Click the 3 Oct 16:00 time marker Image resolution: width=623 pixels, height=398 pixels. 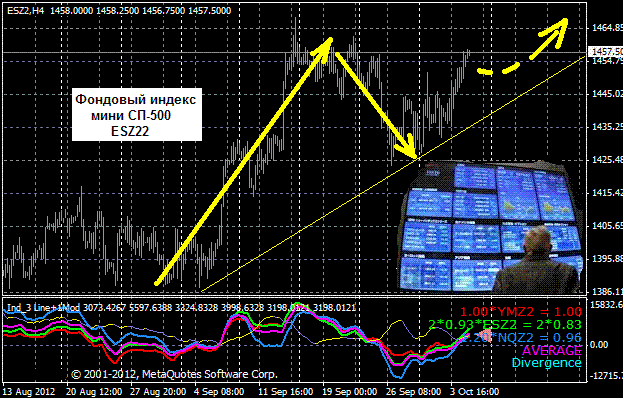tap(474, 391)
